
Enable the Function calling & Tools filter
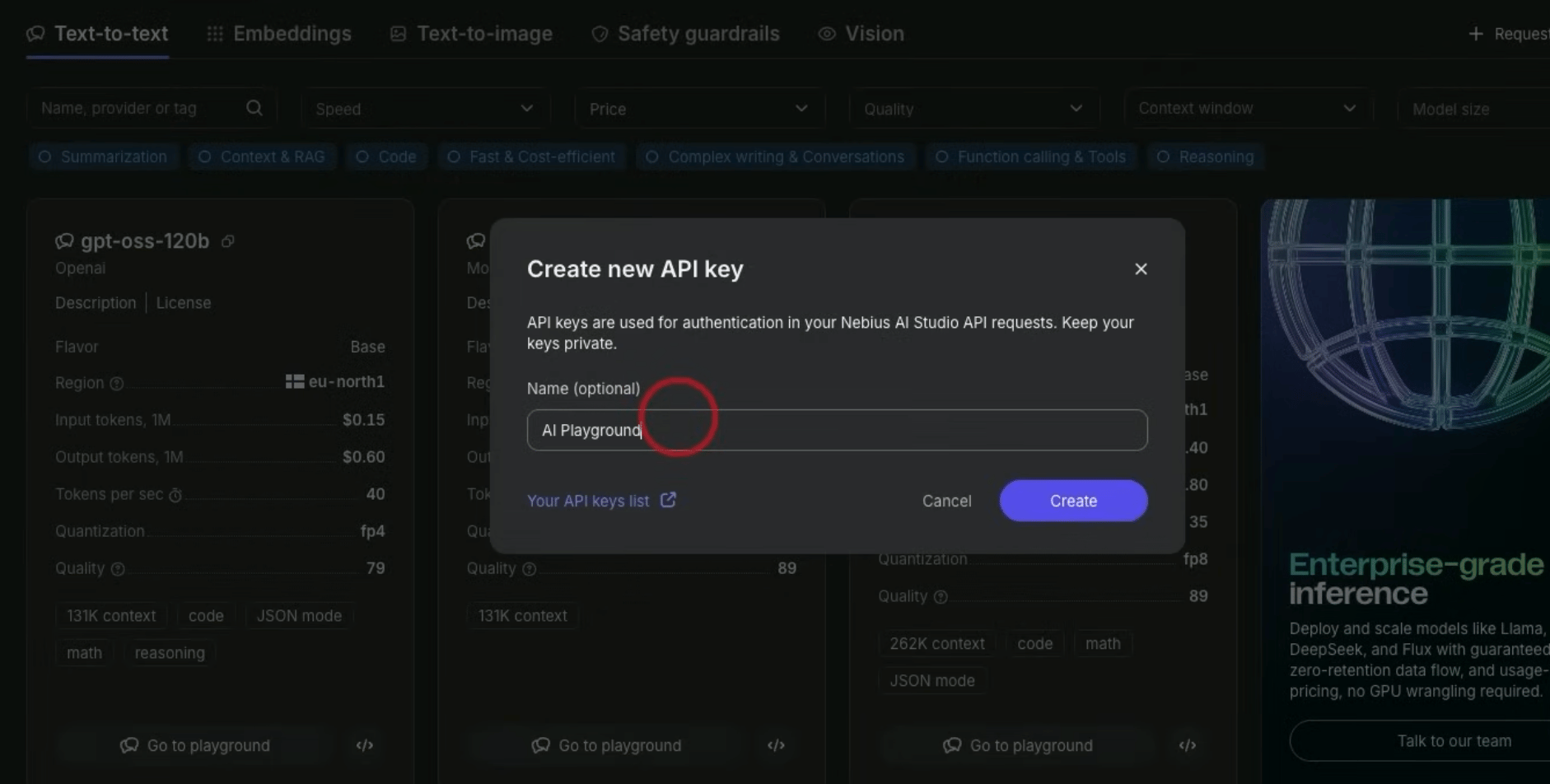coord(1030,156)
